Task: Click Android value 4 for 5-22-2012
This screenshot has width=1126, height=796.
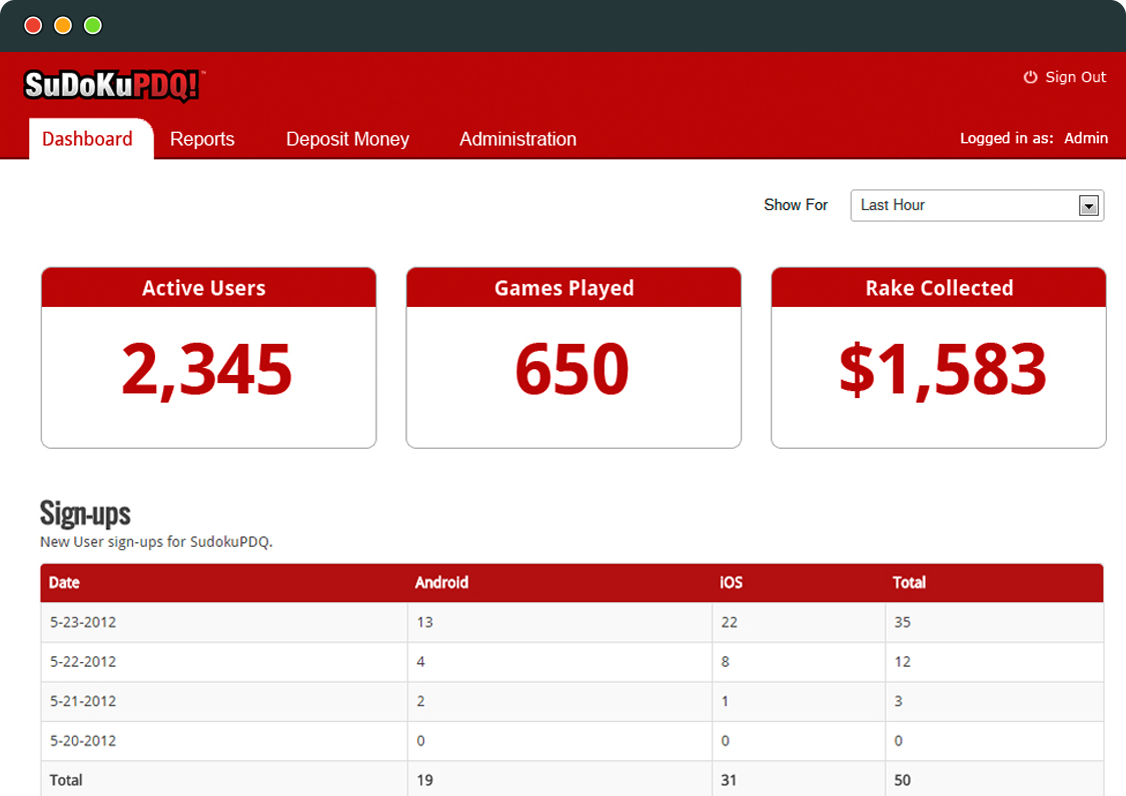Action: [421, 662]
